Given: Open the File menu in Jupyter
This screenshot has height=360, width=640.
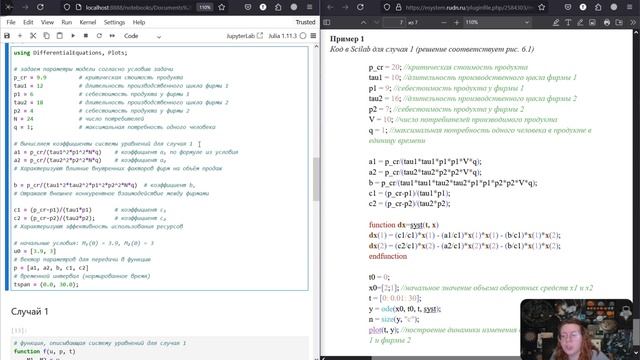Looking at the screenshot, I should [x=11, y=22].
